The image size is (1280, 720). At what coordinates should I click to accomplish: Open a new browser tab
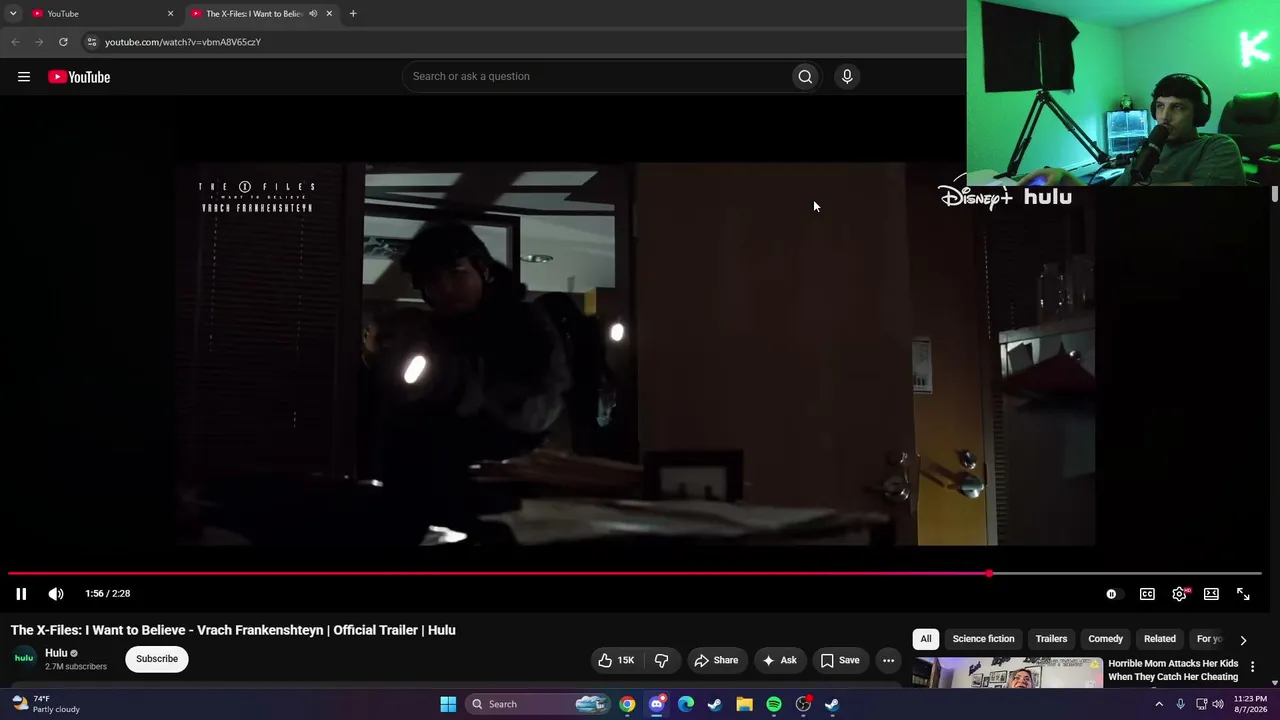(353, 14)
